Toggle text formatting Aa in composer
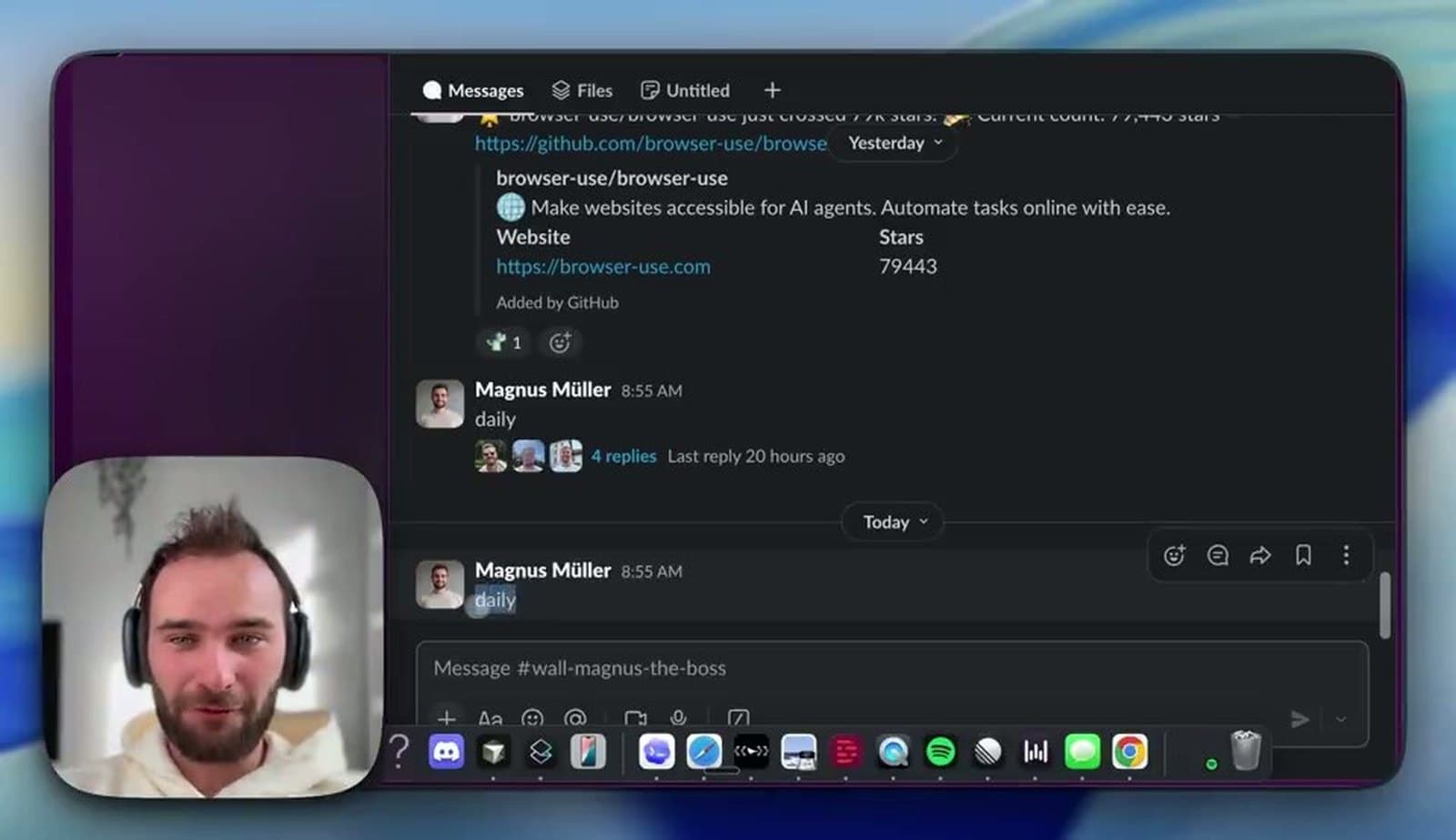Image resolution: width=1456 pixels, height=840 pixels. (490, 718)
